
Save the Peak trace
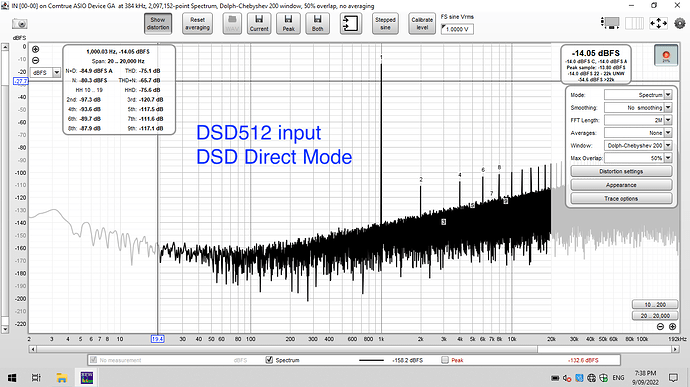coord(289,23)
